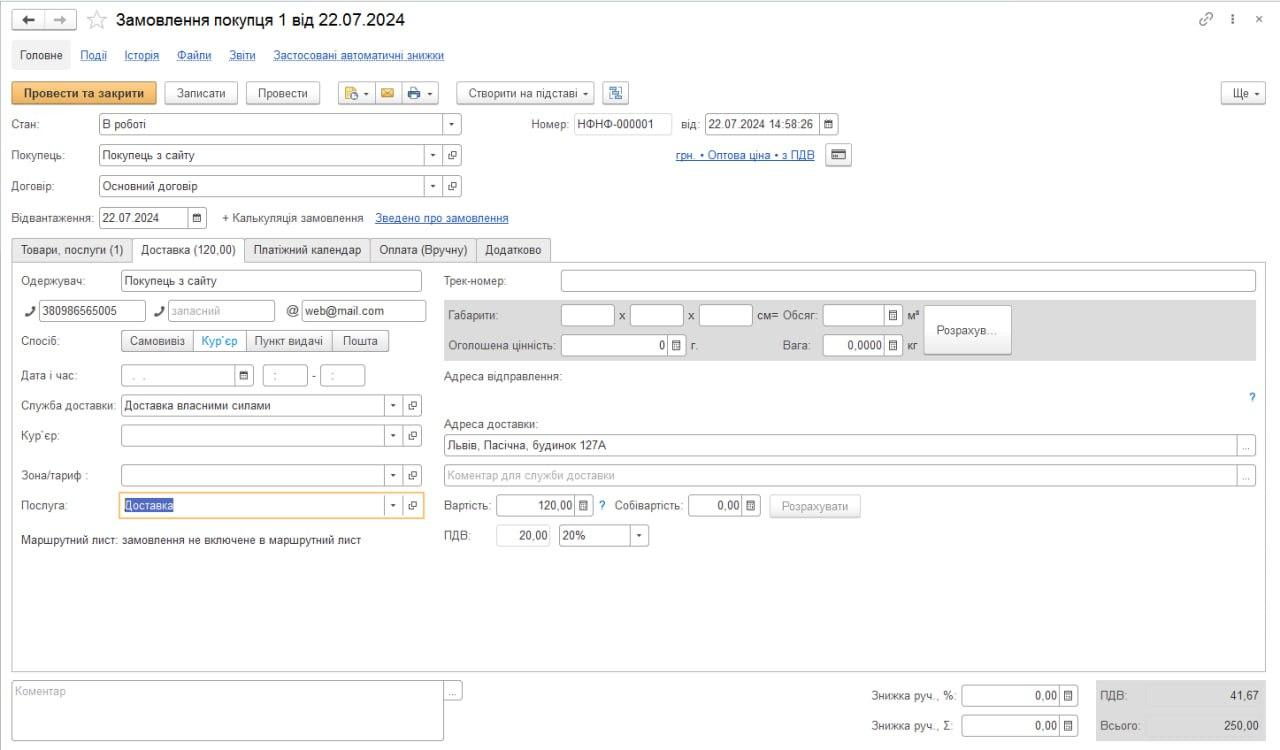
Task: Open Застосовані автоматичні знижки section
Action: click(358, 56)
